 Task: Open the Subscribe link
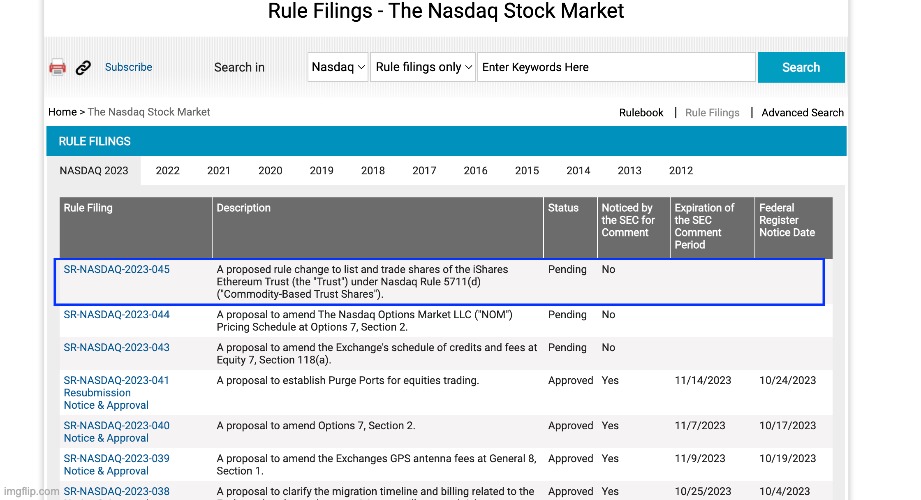click(x=129, y=67)
